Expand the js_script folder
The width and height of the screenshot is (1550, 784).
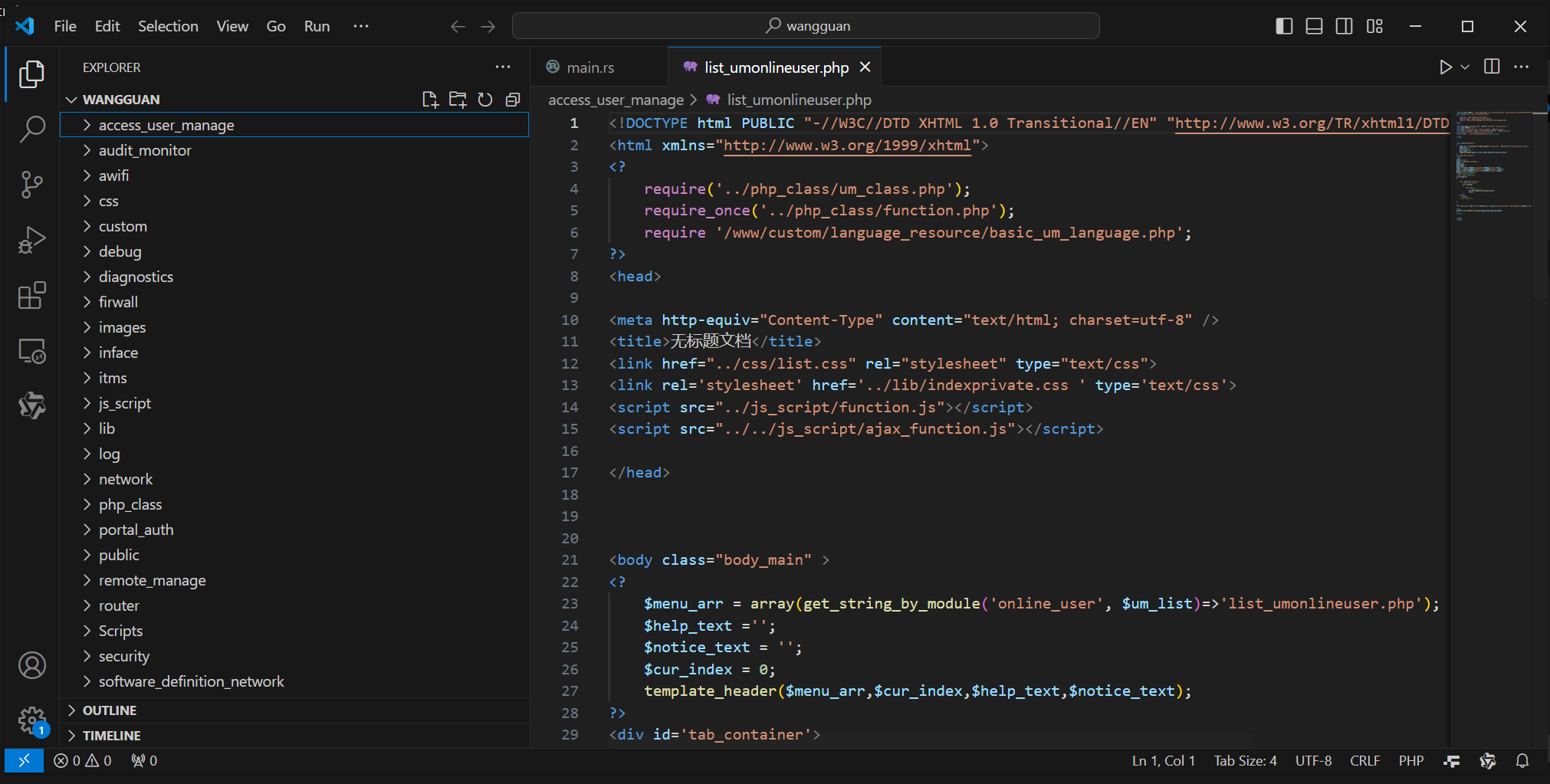tap(294, 403)
